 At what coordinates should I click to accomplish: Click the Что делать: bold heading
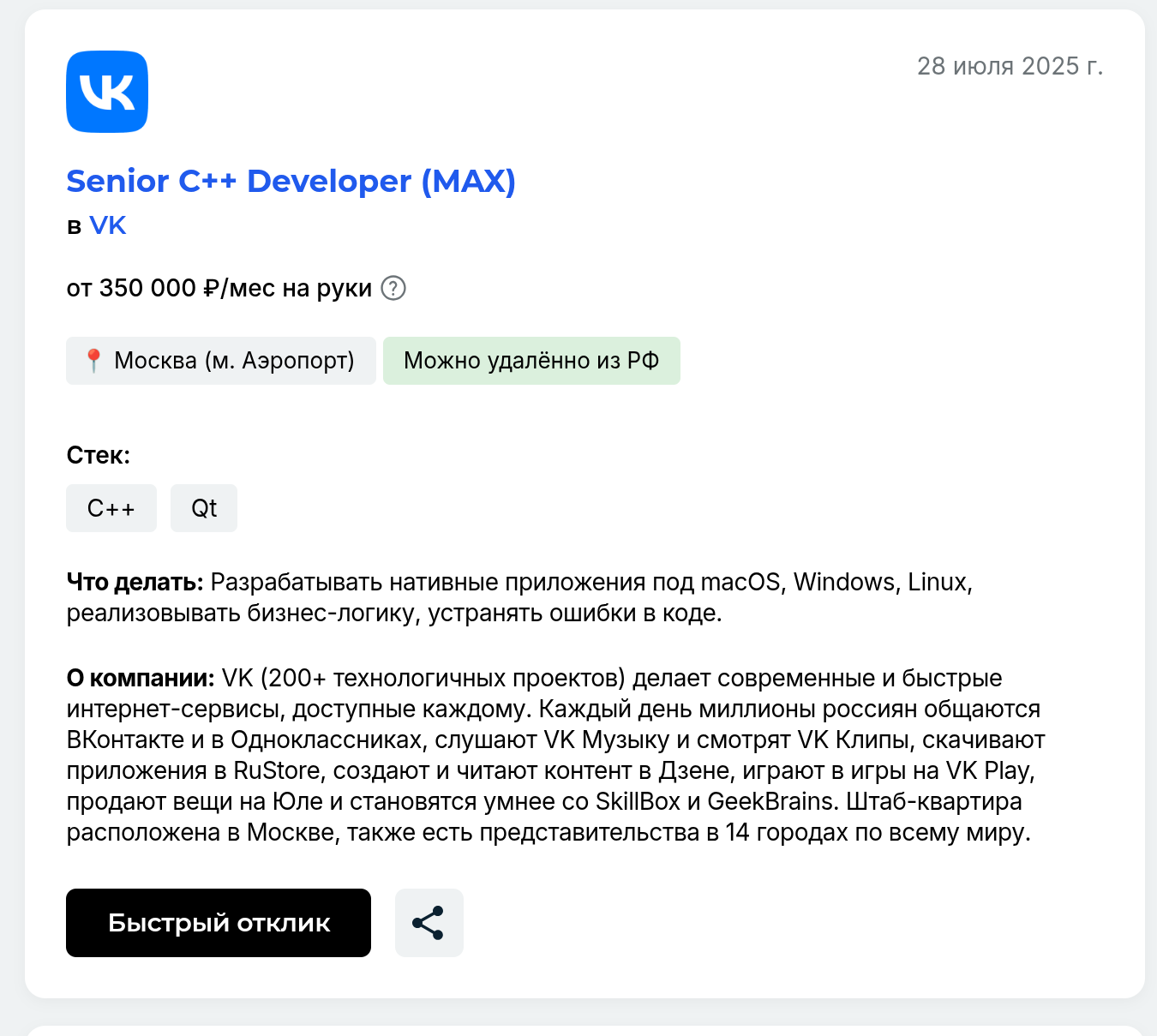click(135, 583)
